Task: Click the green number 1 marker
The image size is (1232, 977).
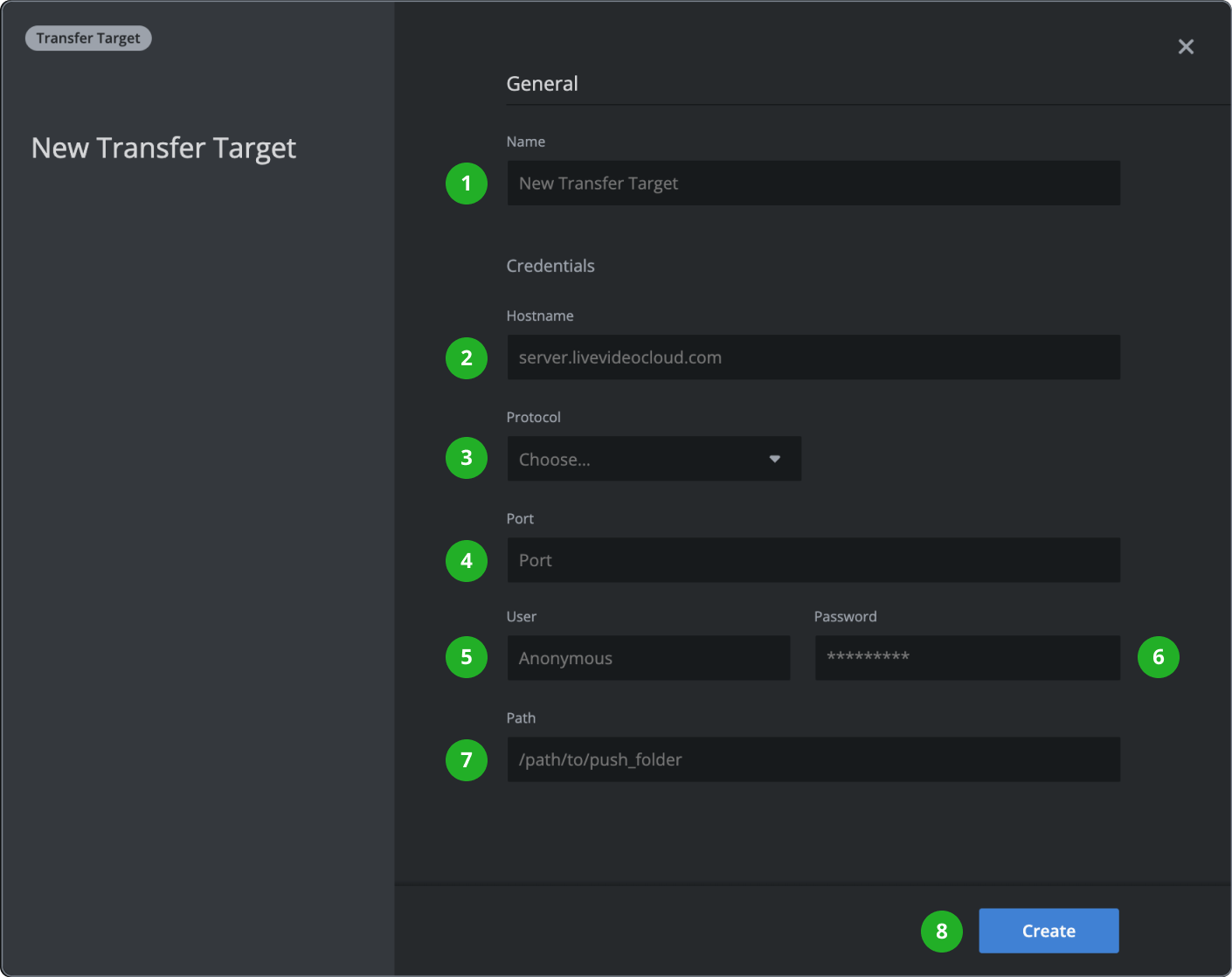Action: (x=467, y=184)
